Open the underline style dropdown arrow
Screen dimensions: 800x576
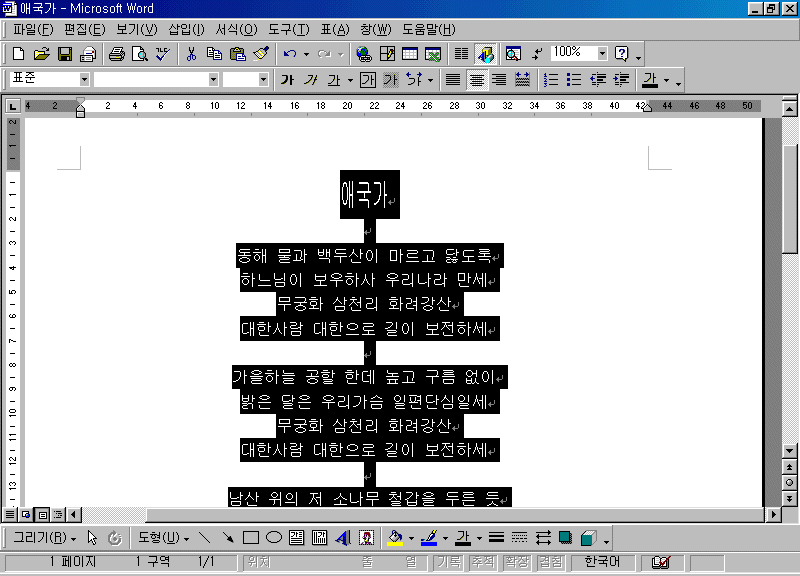[x=350, y=80]
